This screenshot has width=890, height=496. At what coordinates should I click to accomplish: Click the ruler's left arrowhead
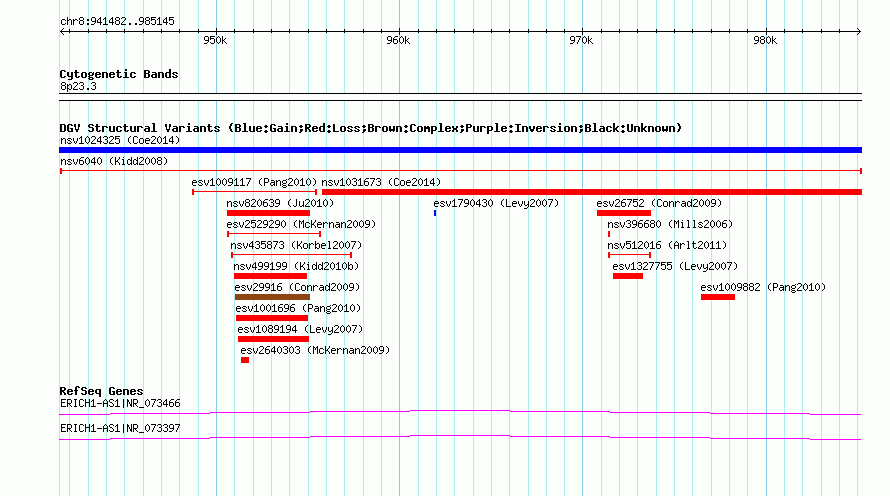[62, 32]
